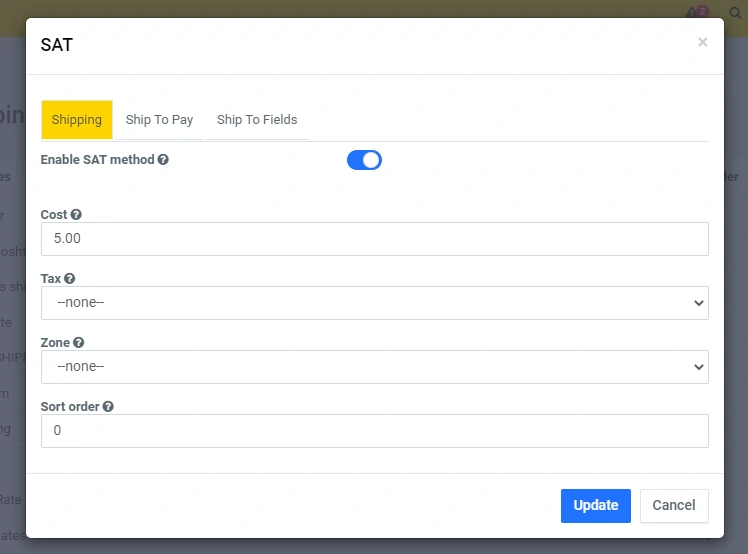
Task: Click the SAT dialog title
Action: (x=56, y=45)
